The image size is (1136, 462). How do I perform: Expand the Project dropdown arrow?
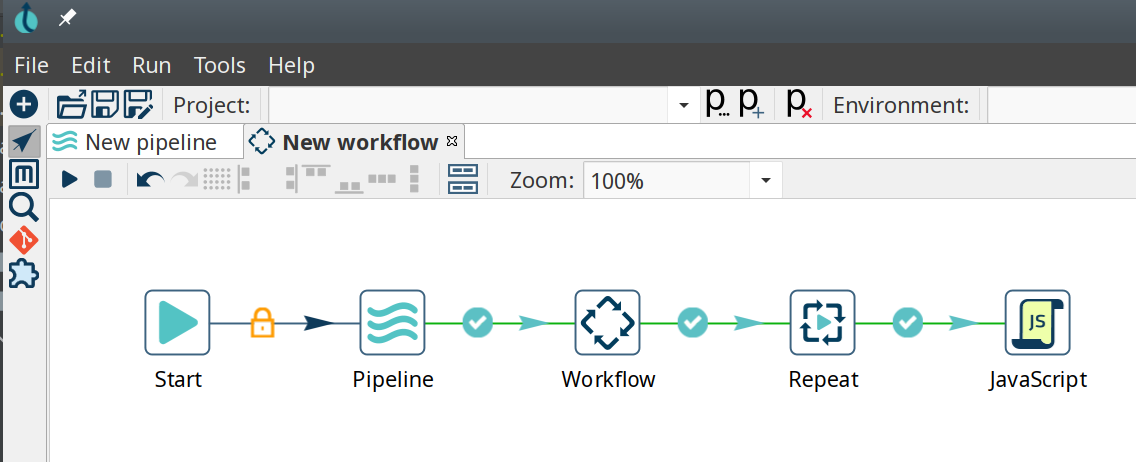pyautogui.click(x=684, y=105)
